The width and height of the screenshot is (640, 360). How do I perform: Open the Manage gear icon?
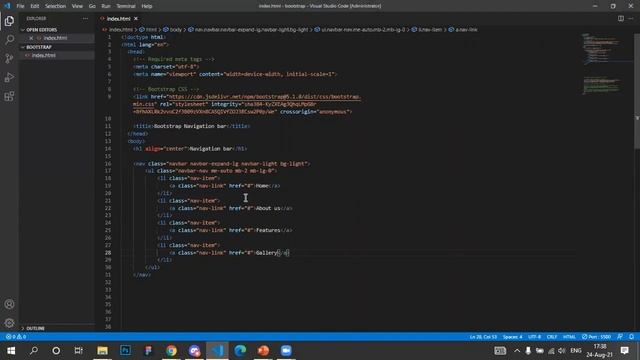9,323
